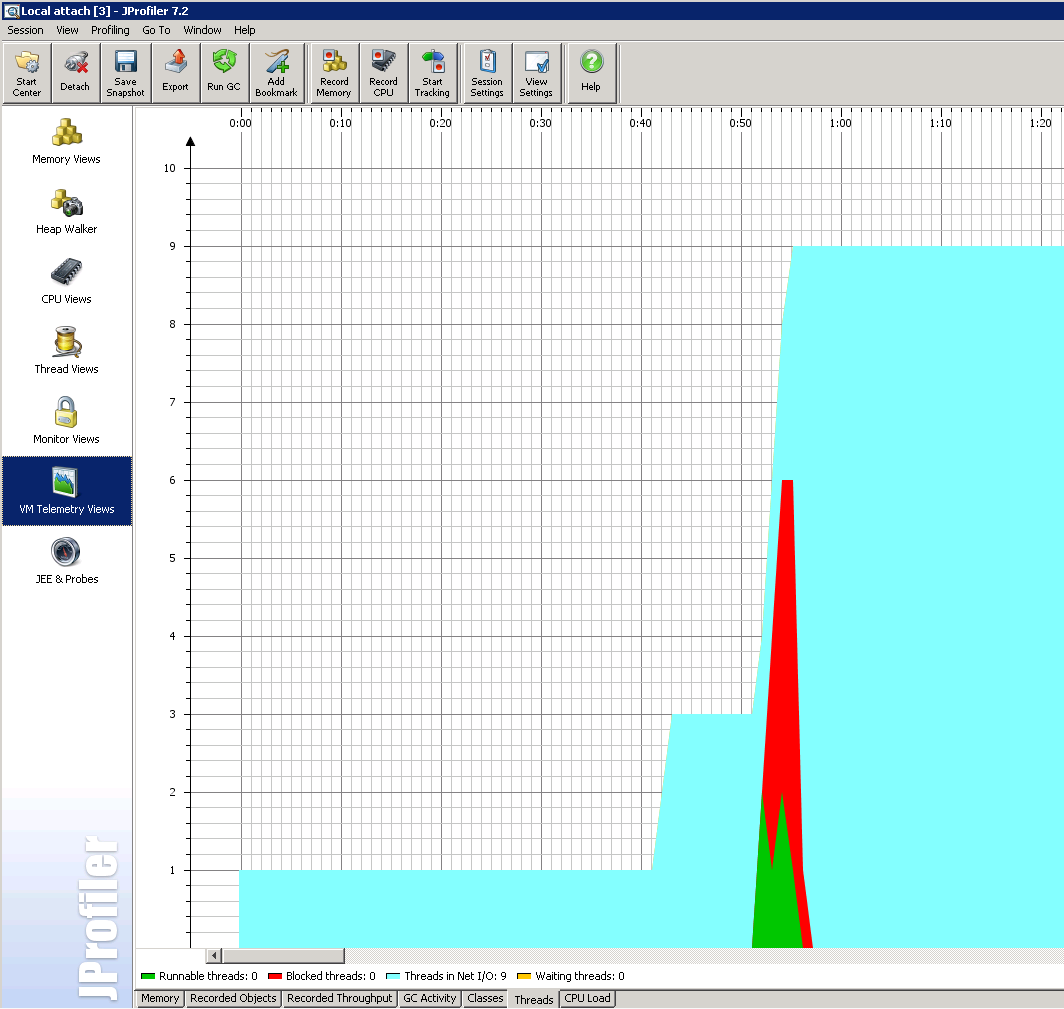Run GC with the recycle icon
The height and width of the screenshot is (1009, 1064).
(x=224, y=73)
